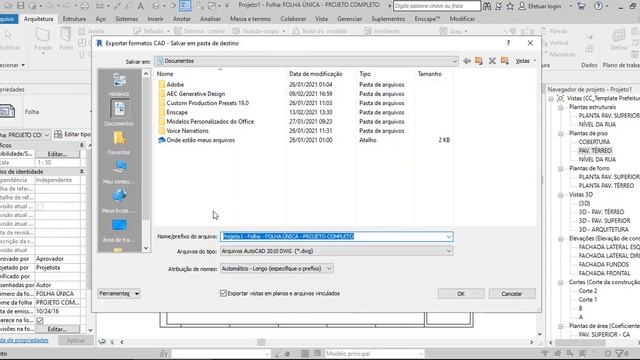
Task: Open the Estrutura ribbon tab
Action: [74, 19]
